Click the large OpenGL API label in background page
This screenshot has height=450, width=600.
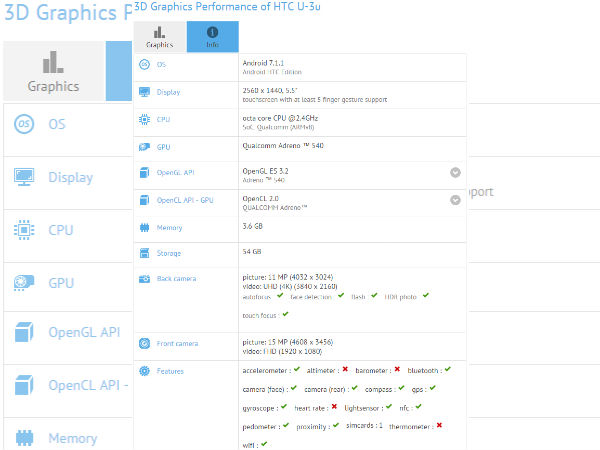[84, 332]
